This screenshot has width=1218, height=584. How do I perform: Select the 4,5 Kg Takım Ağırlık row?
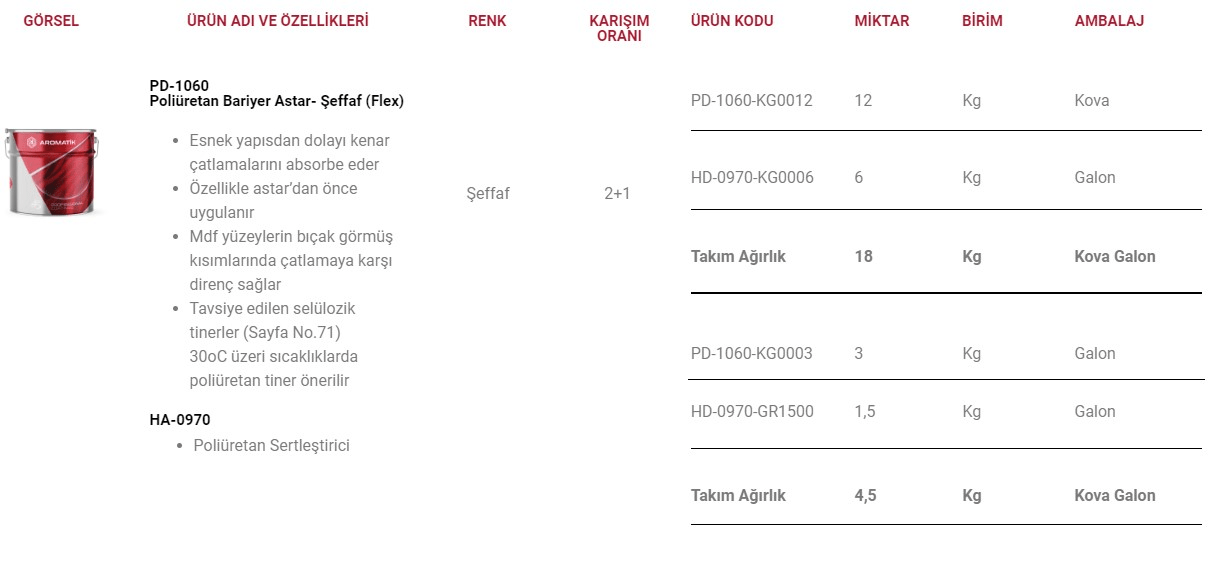[x=946, y=495]
